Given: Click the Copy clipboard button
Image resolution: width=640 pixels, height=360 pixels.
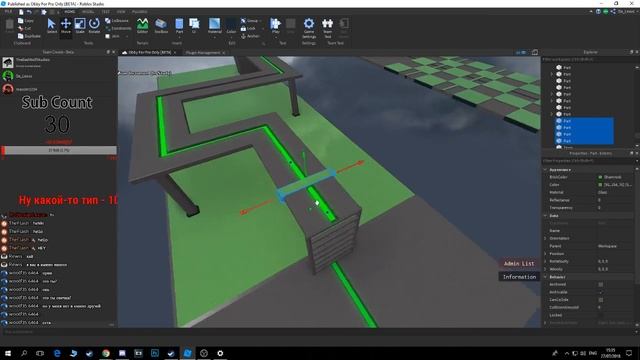Looking at the screenshot, I should tap(26, 20).
